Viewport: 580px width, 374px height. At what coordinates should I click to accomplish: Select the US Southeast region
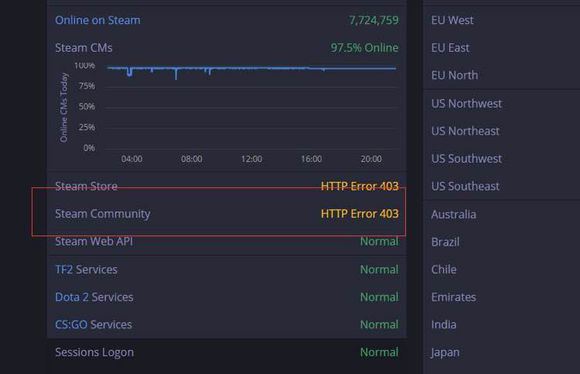465,186
